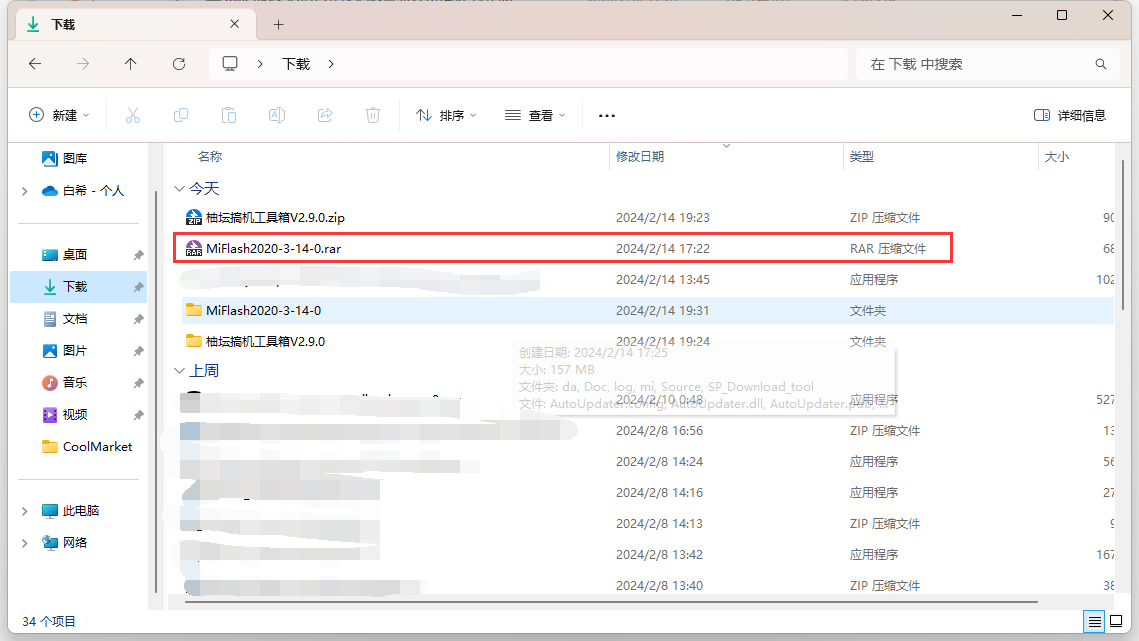The height and width of the screenshot is (641, 1139).
Task: Click the 柚坛搞机工具箱V2.9.0 folder icon
Action: (x=194, y=341)
